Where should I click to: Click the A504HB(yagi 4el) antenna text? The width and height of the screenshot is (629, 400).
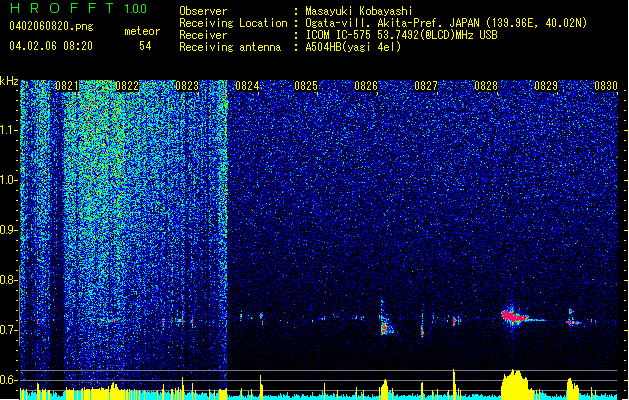(353, 47)
